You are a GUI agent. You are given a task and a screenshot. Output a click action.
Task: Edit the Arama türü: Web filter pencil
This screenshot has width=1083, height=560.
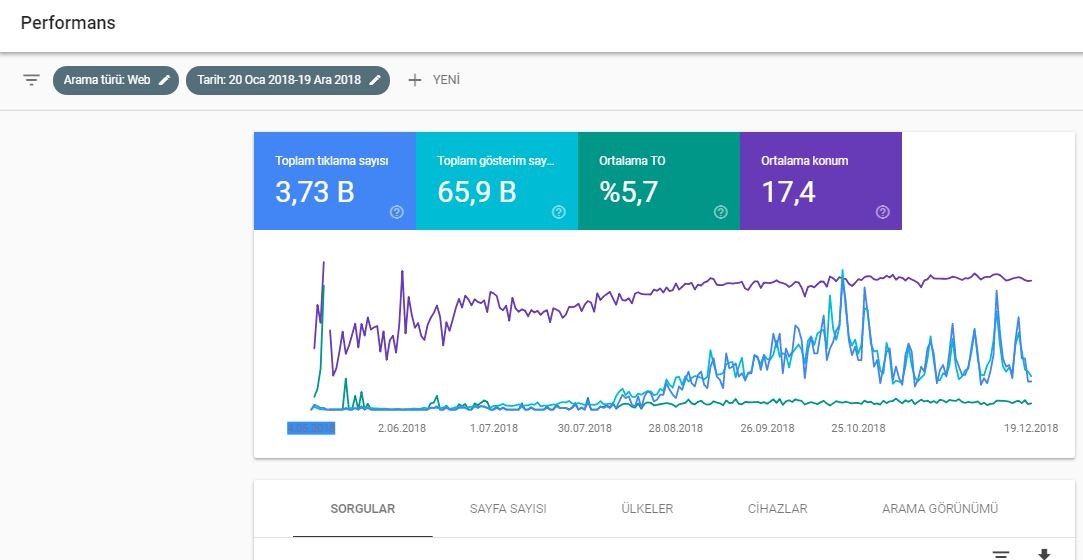coord(164,80)
